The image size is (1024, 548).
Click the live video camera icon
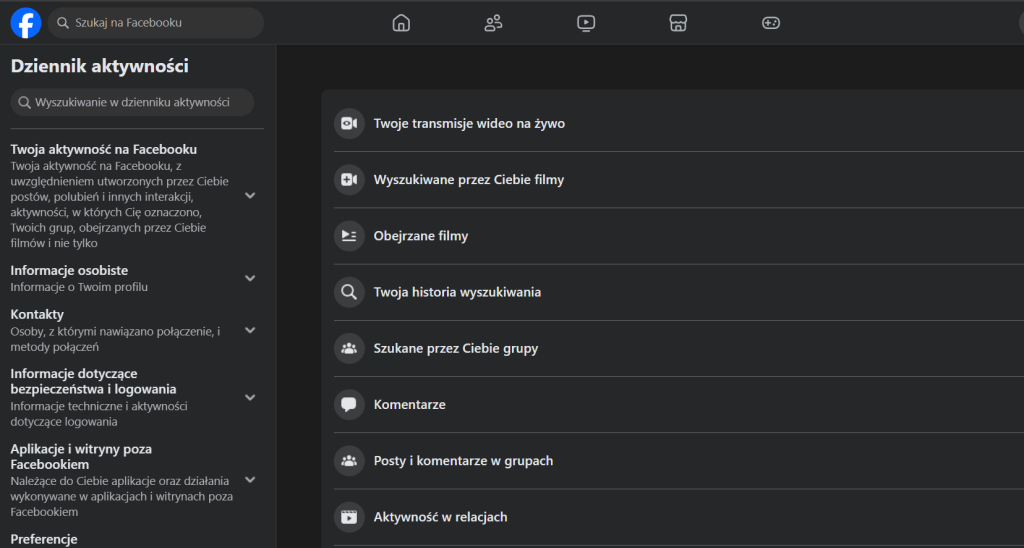click(x=349, y=123)
